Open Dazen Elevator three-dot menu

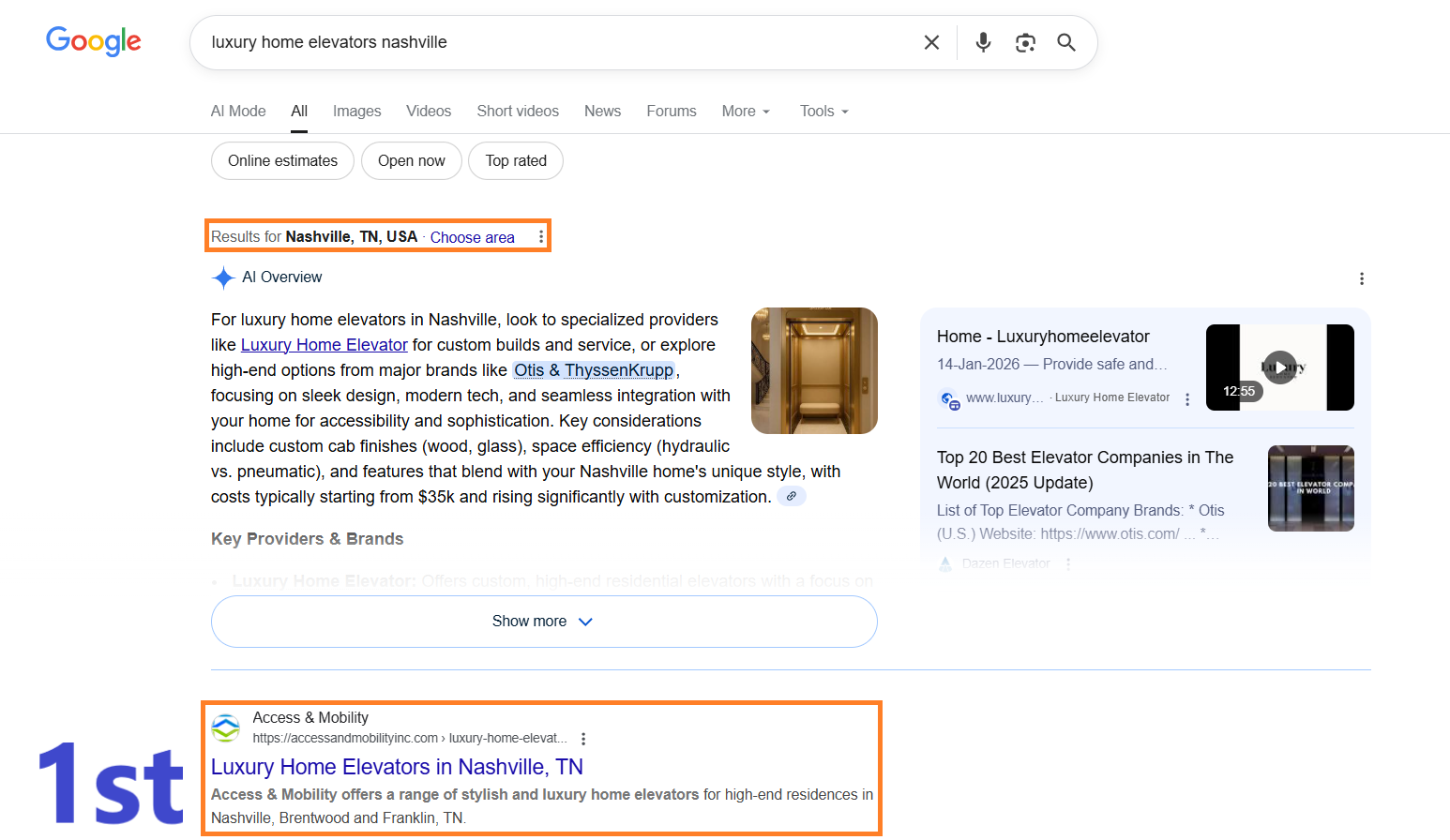point(1068,563)
